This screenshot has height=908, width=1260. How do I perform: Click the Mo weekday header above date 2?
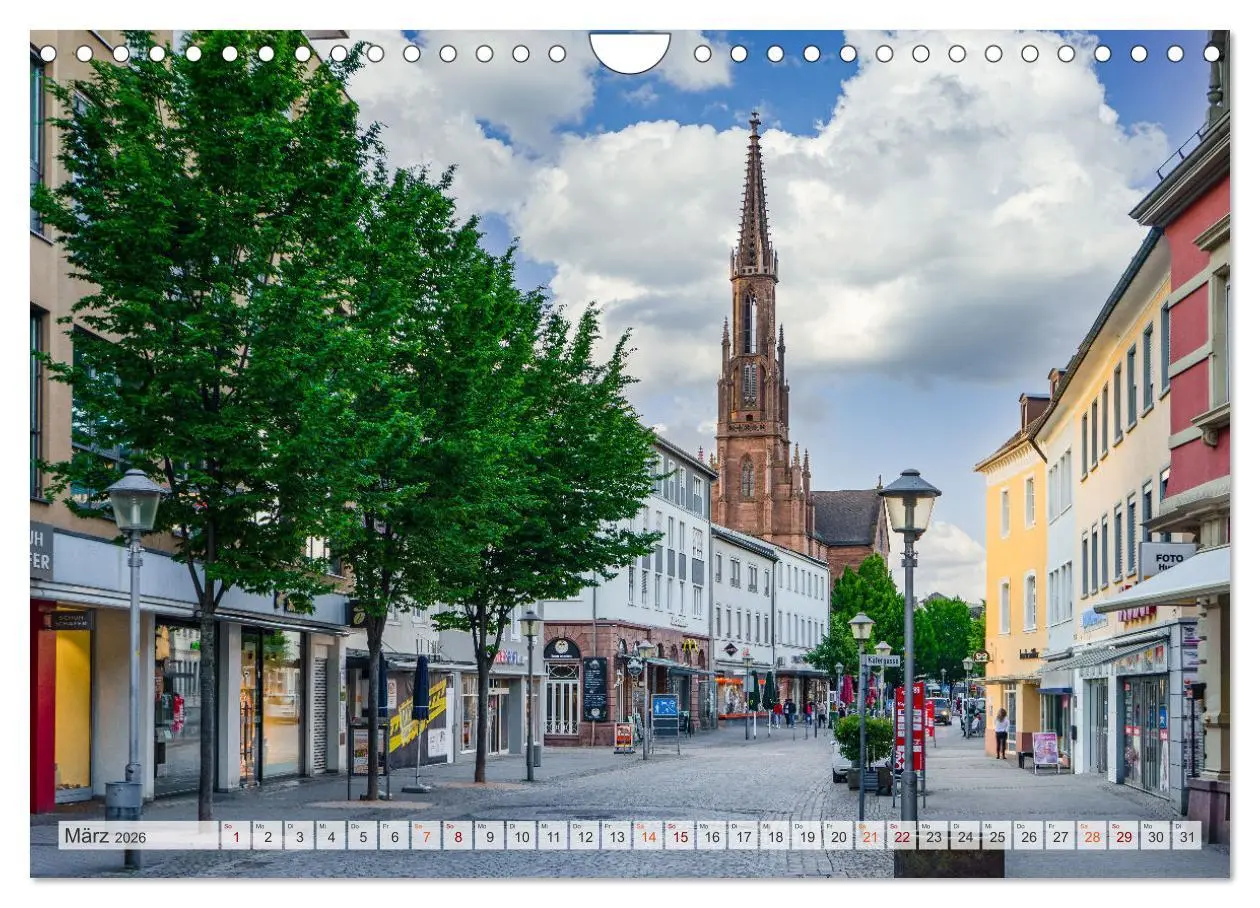pos(261,828)
